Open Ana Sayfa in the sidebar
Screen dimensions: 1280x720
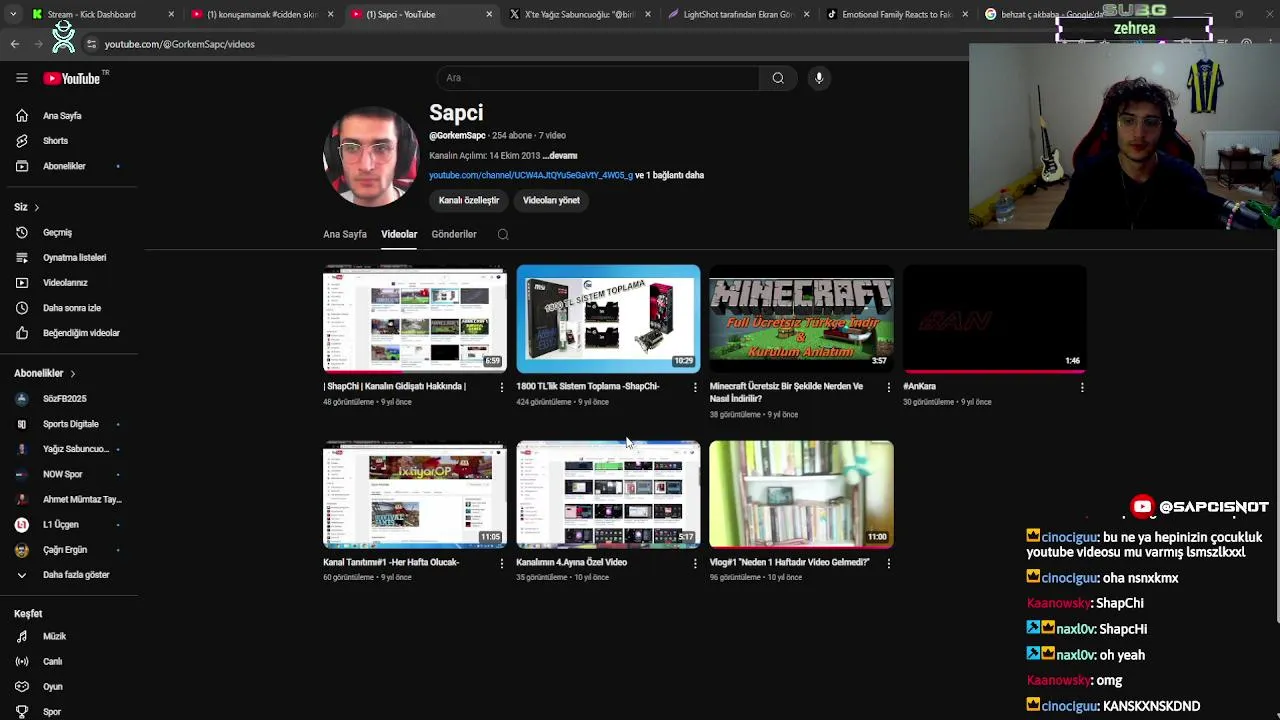coord(62,116)
